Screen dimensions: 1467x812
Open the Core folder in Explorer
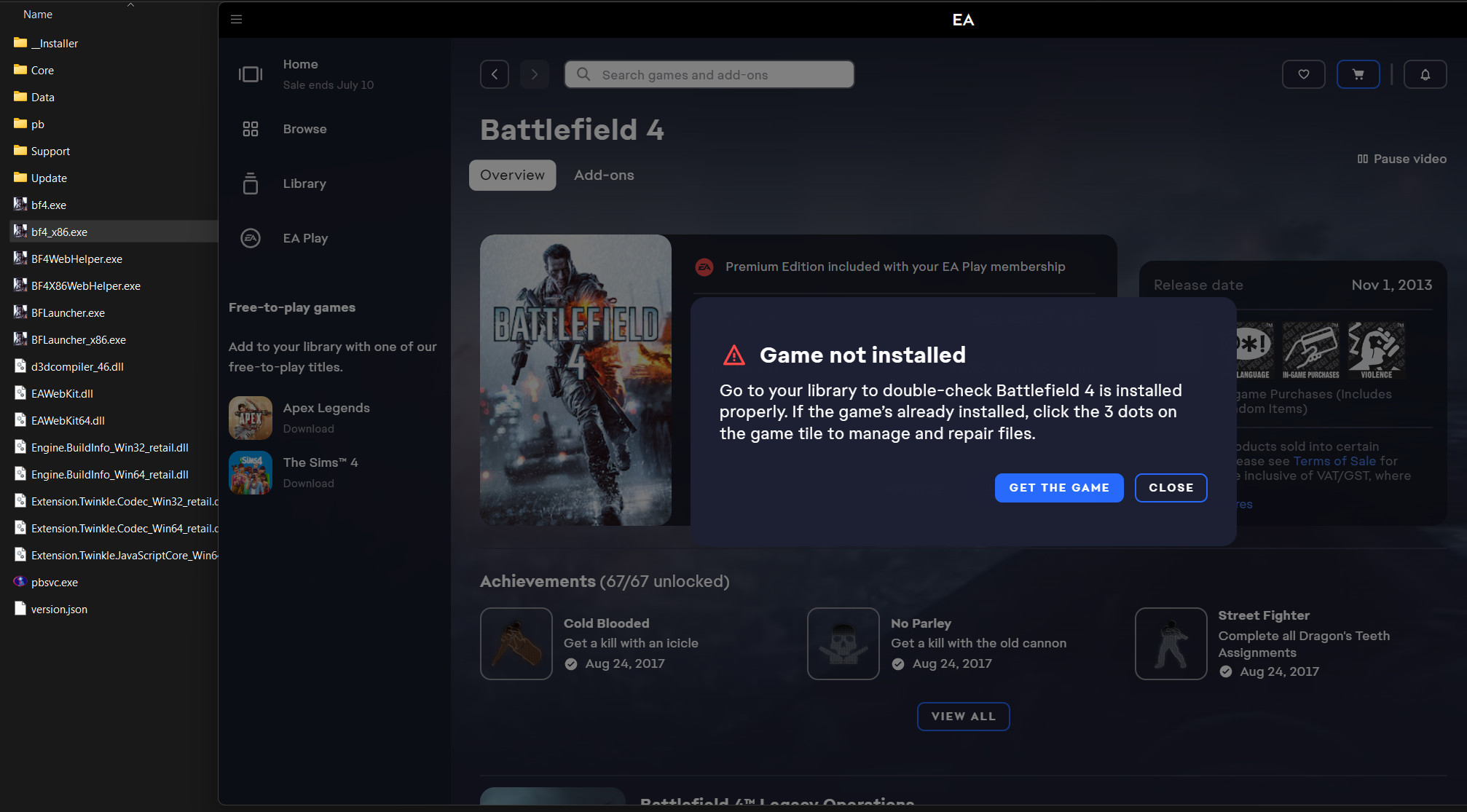pyautogui.click(x=42, y=71)
